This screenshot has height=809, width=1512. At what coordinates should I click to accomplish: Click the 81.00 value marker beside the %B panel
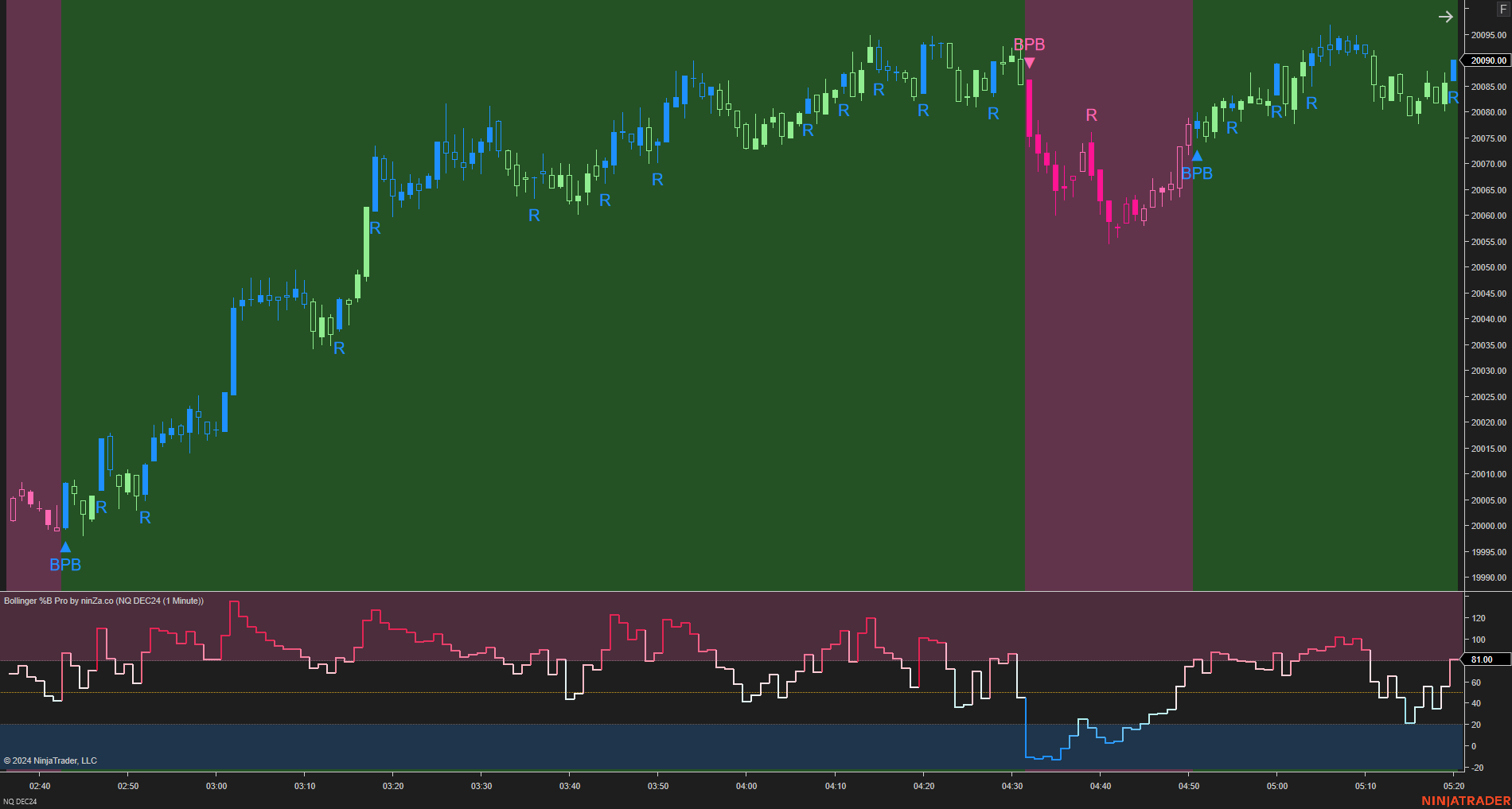click(x=1483, y=659)
